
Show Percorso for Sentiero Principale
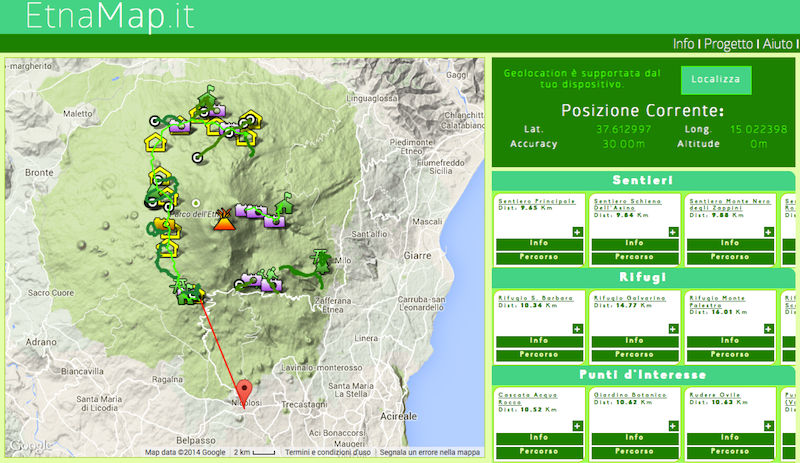point(539,257)
